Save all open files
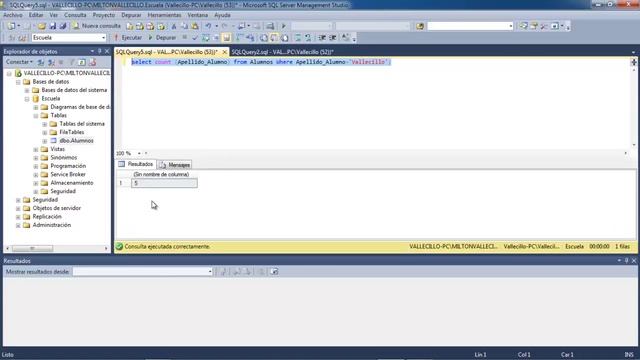The width and height of the screenshot is (640, 360). pos(63,26)
